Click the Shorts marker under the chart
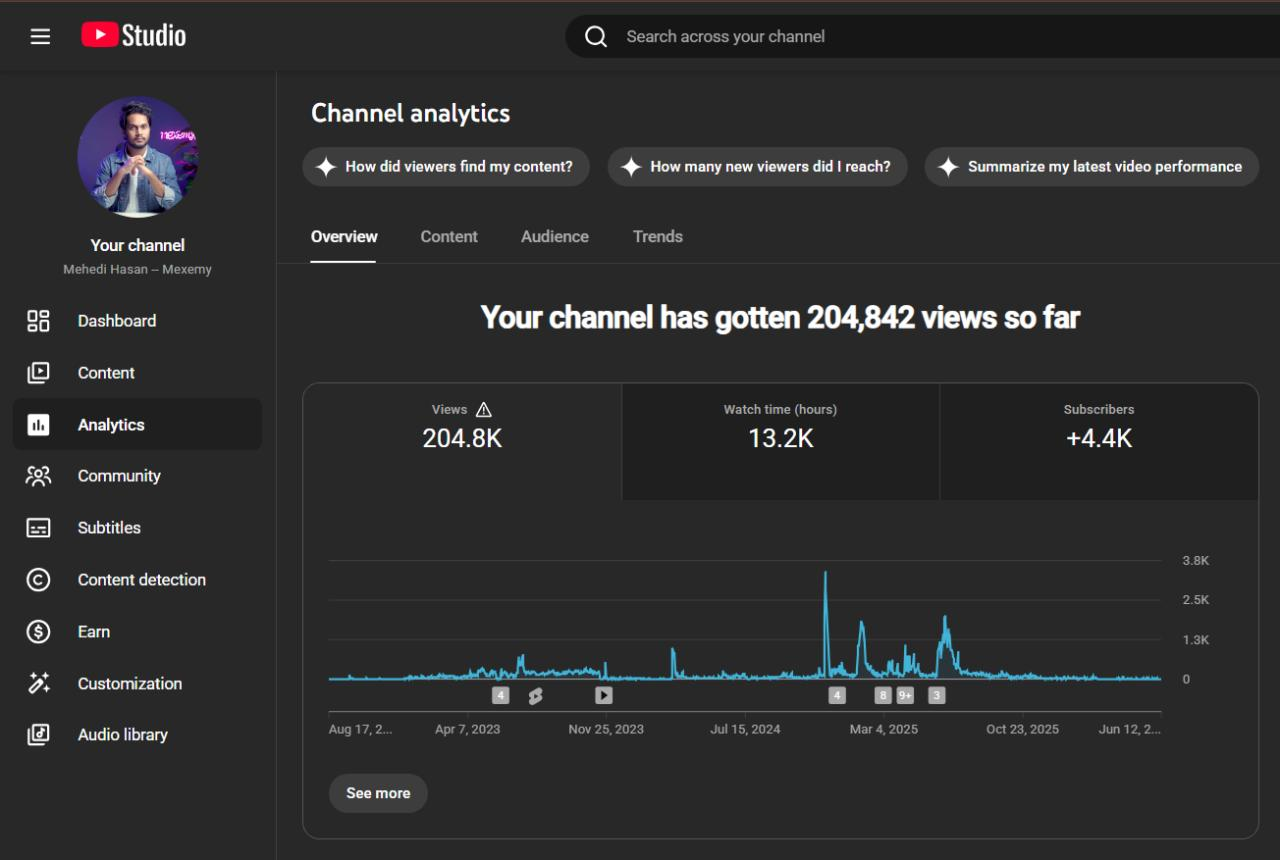The width and height of the screenshot is (1280, 860). coord(535,696)
